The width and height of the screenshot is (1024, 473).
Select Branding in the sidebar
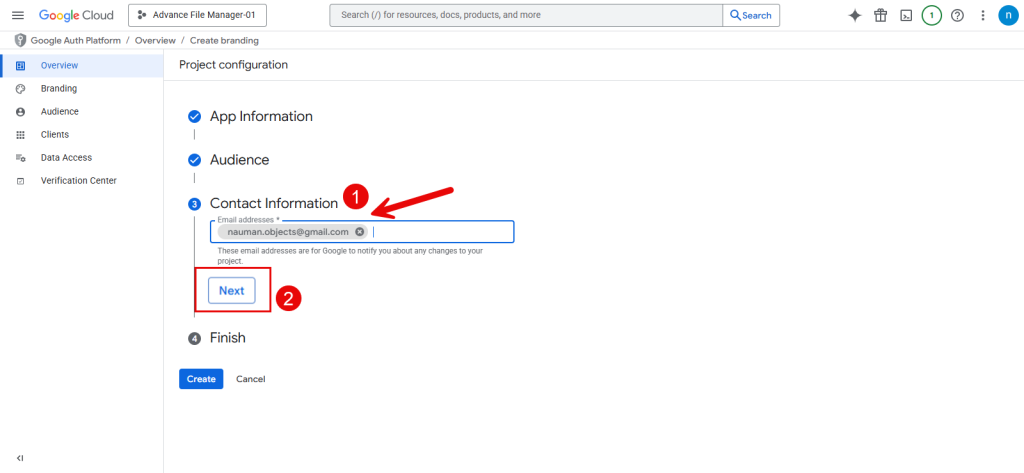58,89
